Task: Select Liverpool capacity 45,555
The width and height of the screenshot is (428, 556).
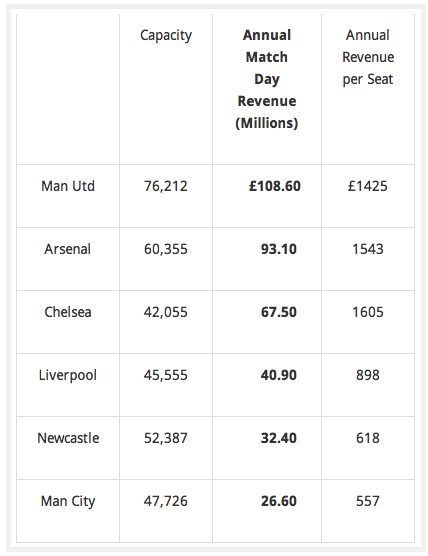Action: tap(166, 375)
